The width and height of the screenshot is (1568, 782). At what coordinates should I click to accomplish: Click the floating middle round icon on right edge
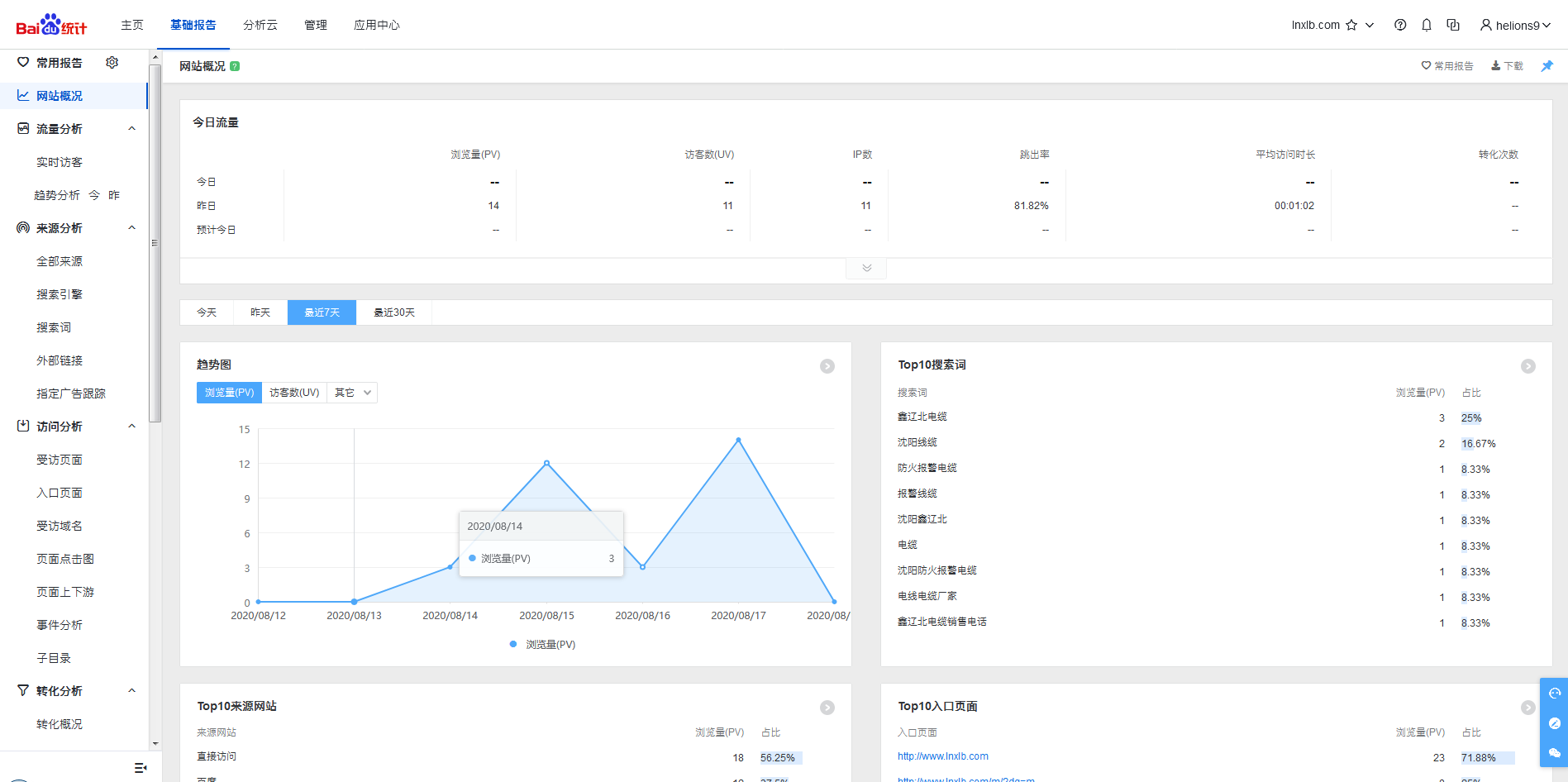tap(1554, 723)
